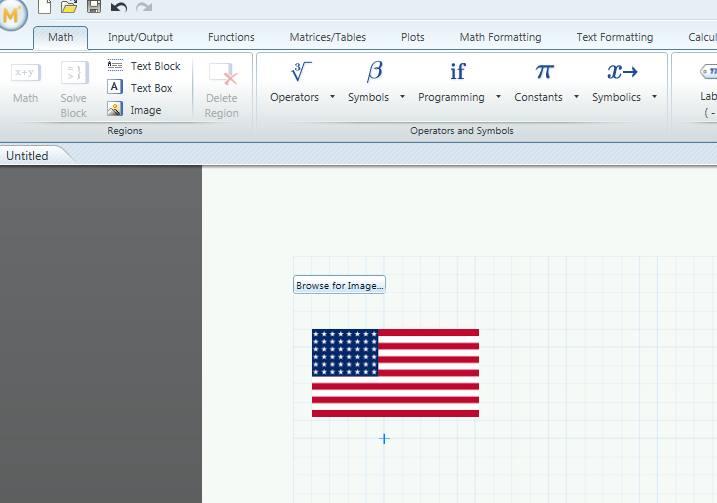Expand the Symbols dropdown arrow

(402, 96)
